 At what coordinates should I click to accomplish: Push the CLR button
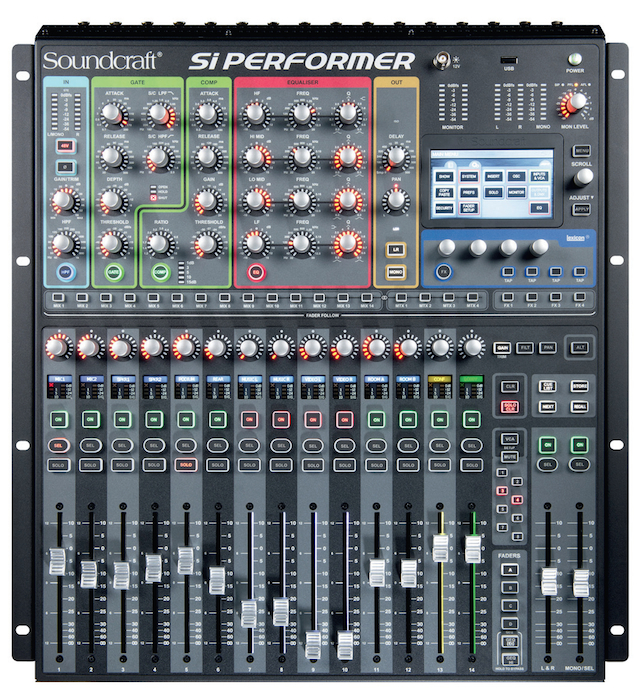point(510,387)
